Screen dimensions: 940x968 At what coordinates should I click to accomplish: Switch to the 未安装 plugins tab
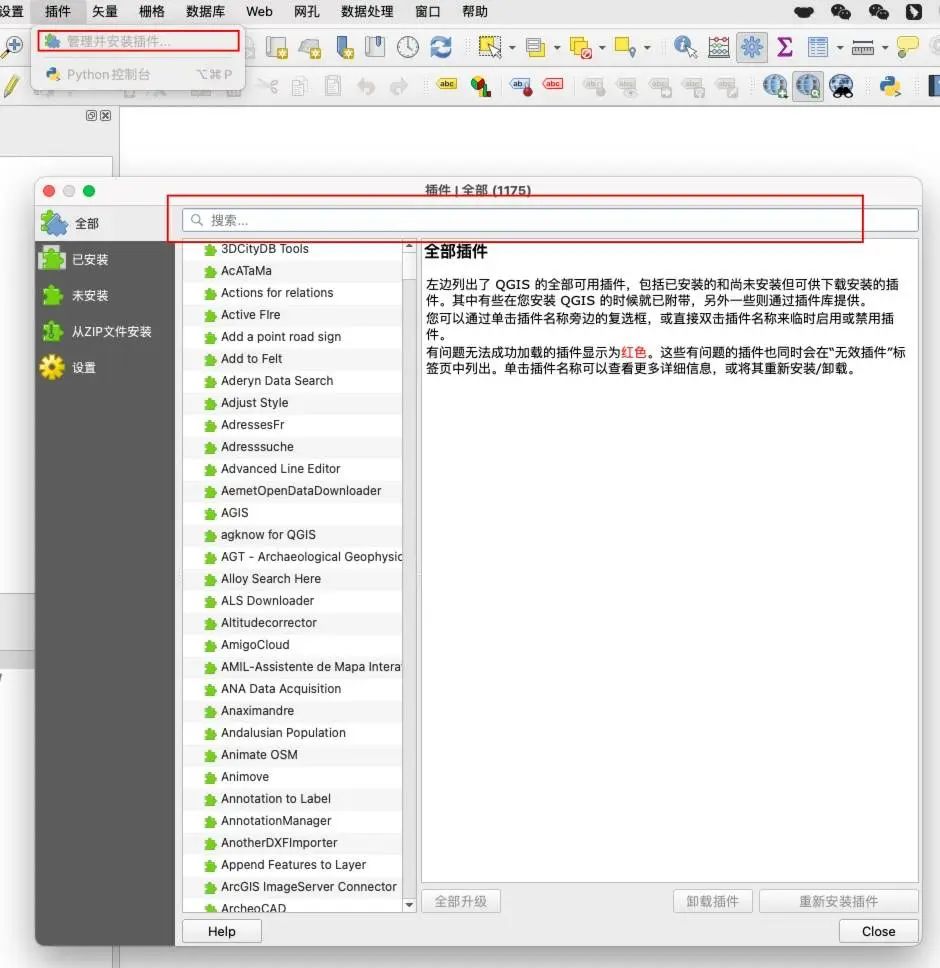click(104, 295)
